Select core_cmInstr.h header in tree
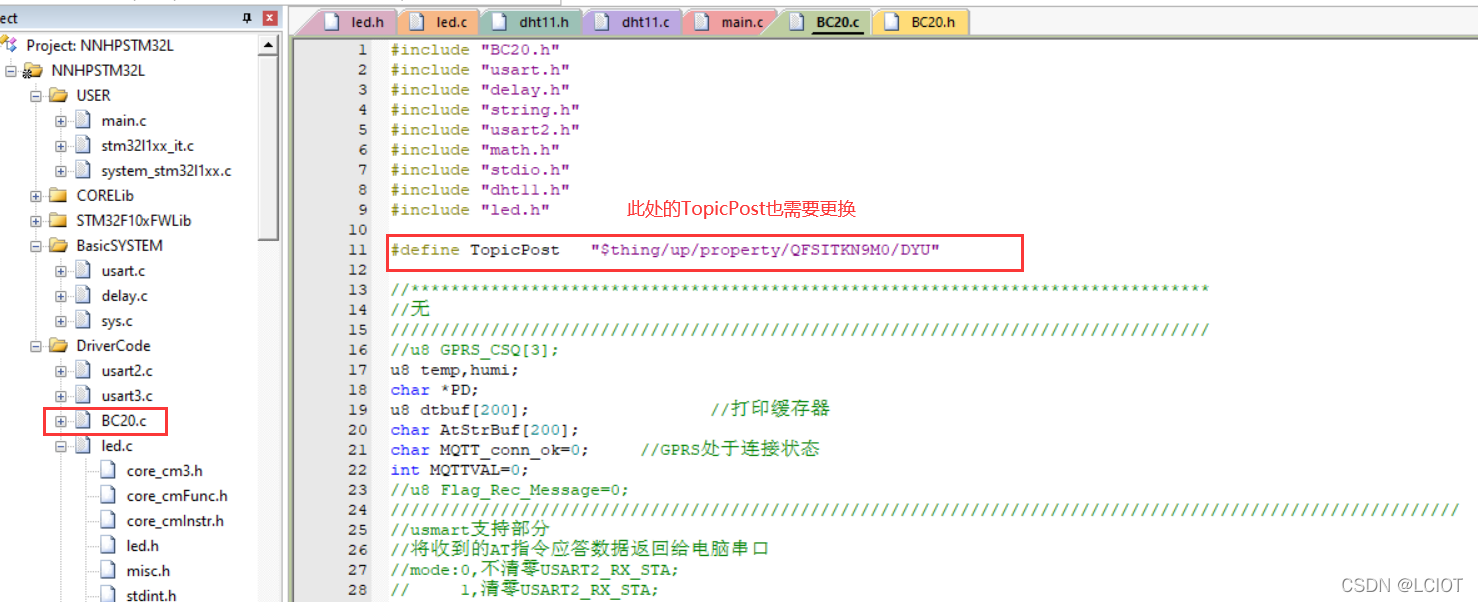Image resolution: width=1478 pixels, height=602 pixels. (x=175, y=521)
